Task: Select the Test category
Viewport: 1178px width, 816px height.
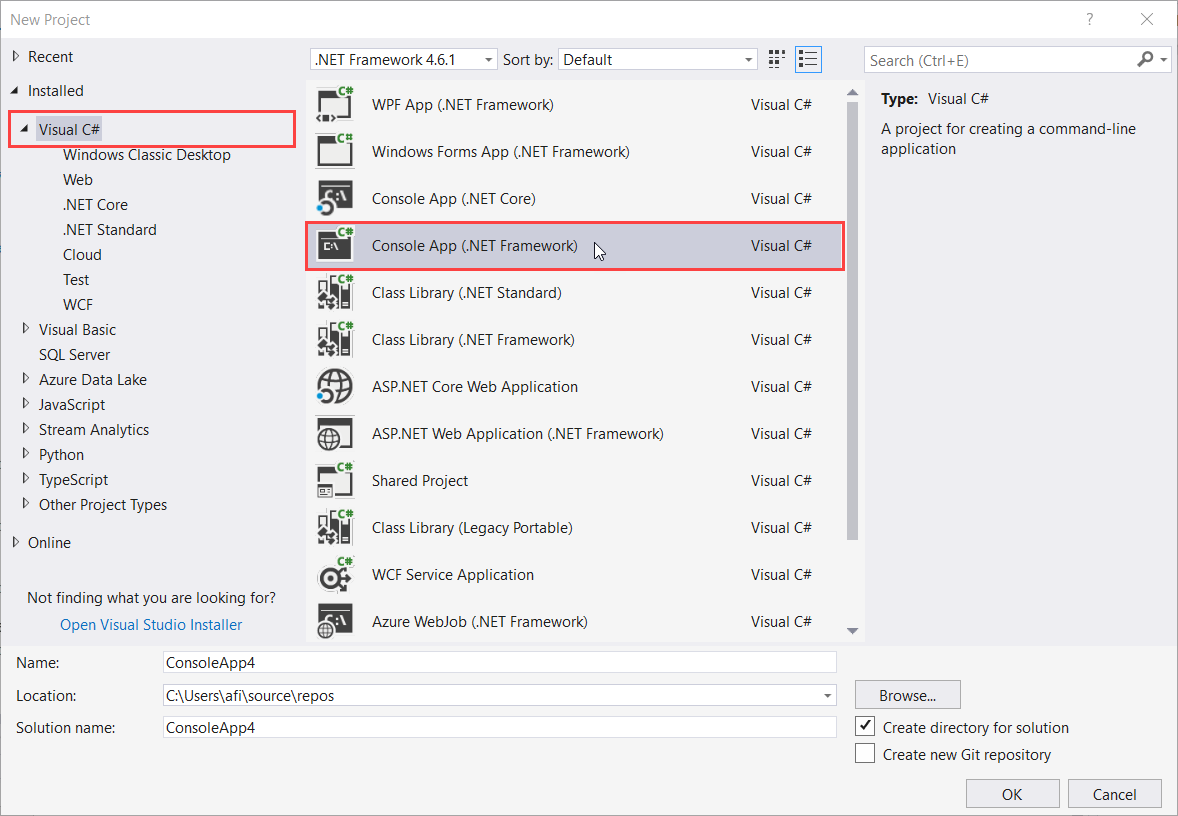Action: 76,280
